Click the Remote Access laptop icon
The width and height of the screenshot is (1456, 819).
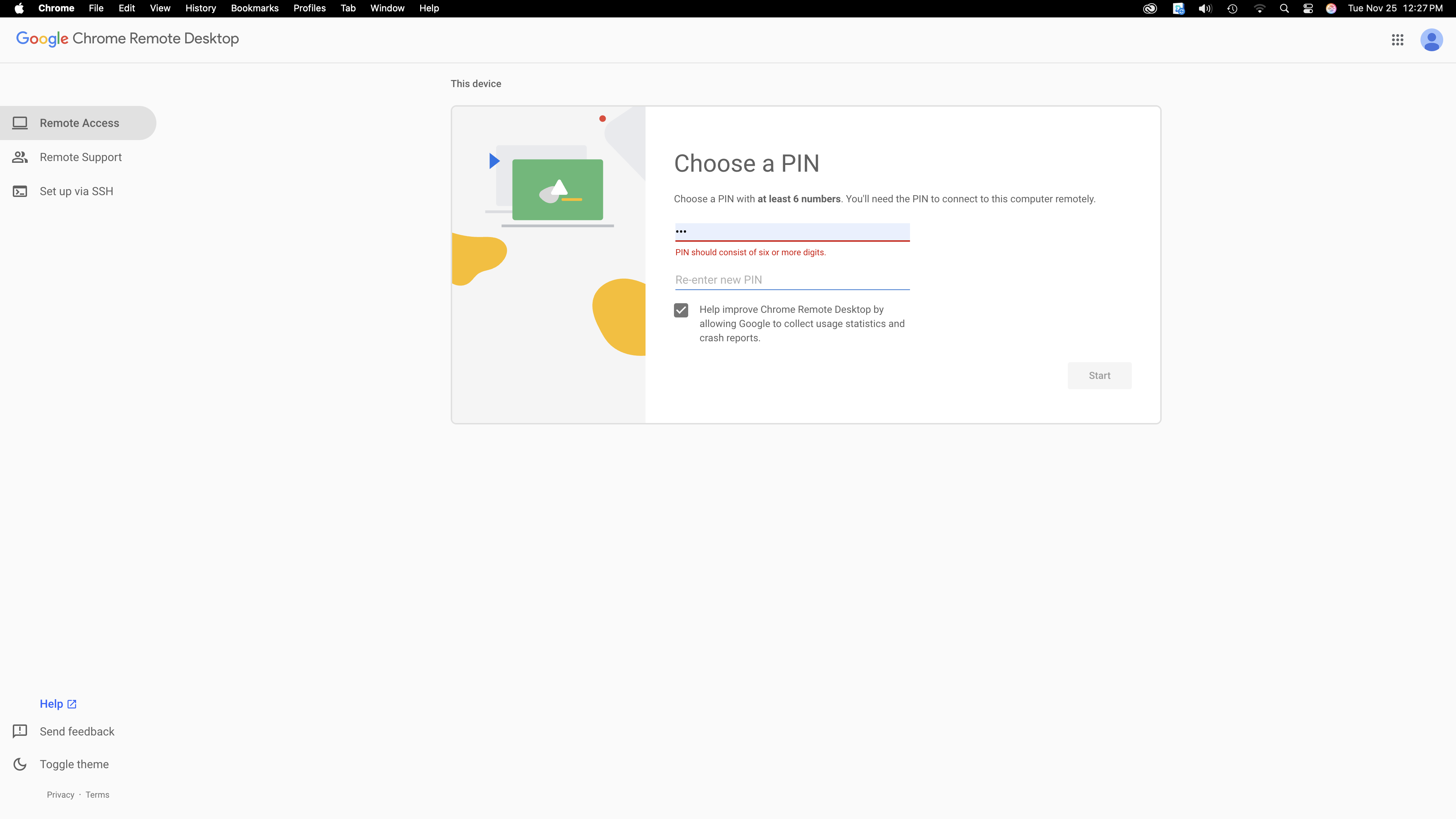pyautogui.click(x=20, y=123)
